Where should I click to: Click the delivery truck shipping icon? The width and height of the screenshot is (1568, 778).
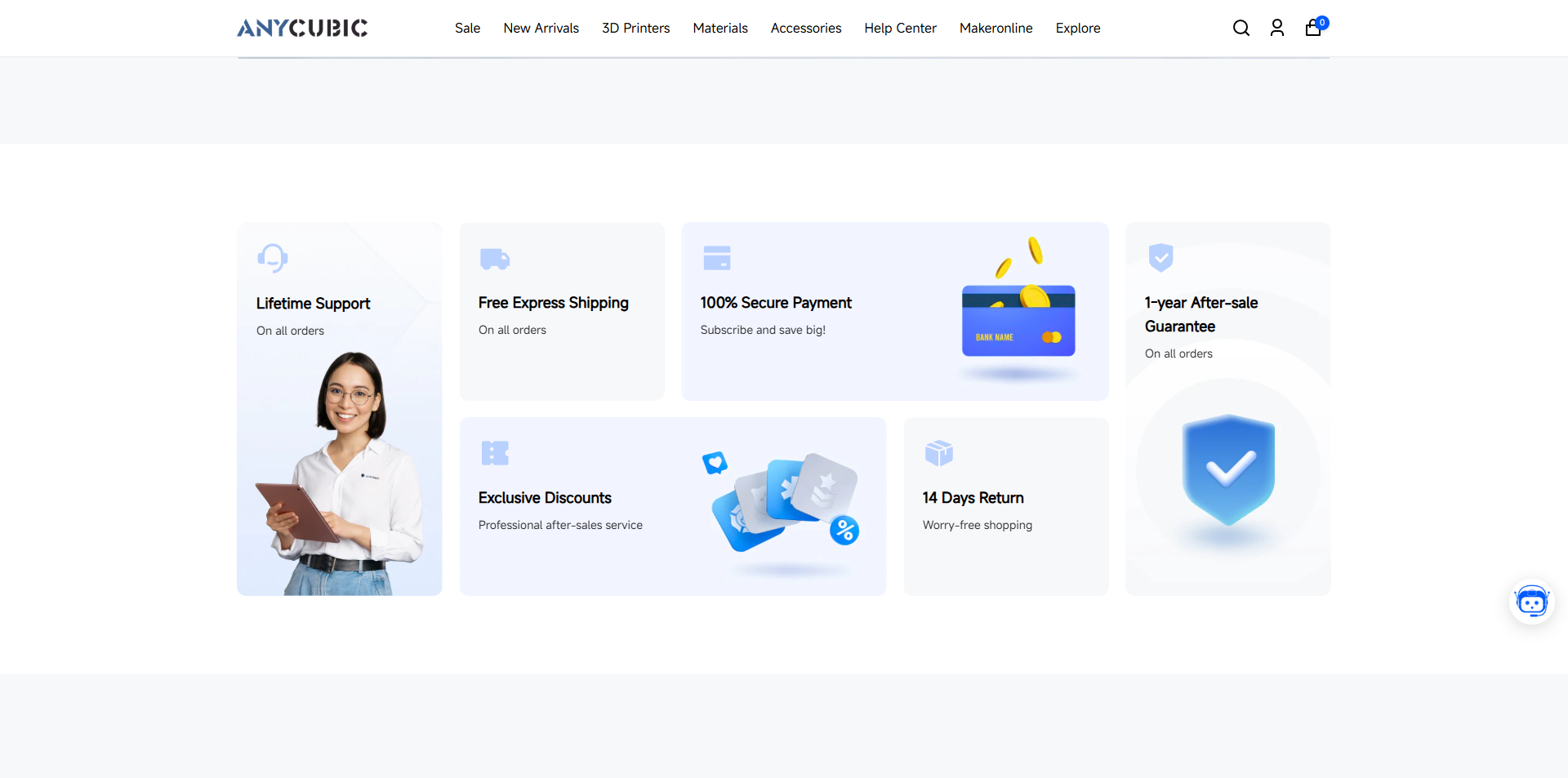(x=495, y=259)
